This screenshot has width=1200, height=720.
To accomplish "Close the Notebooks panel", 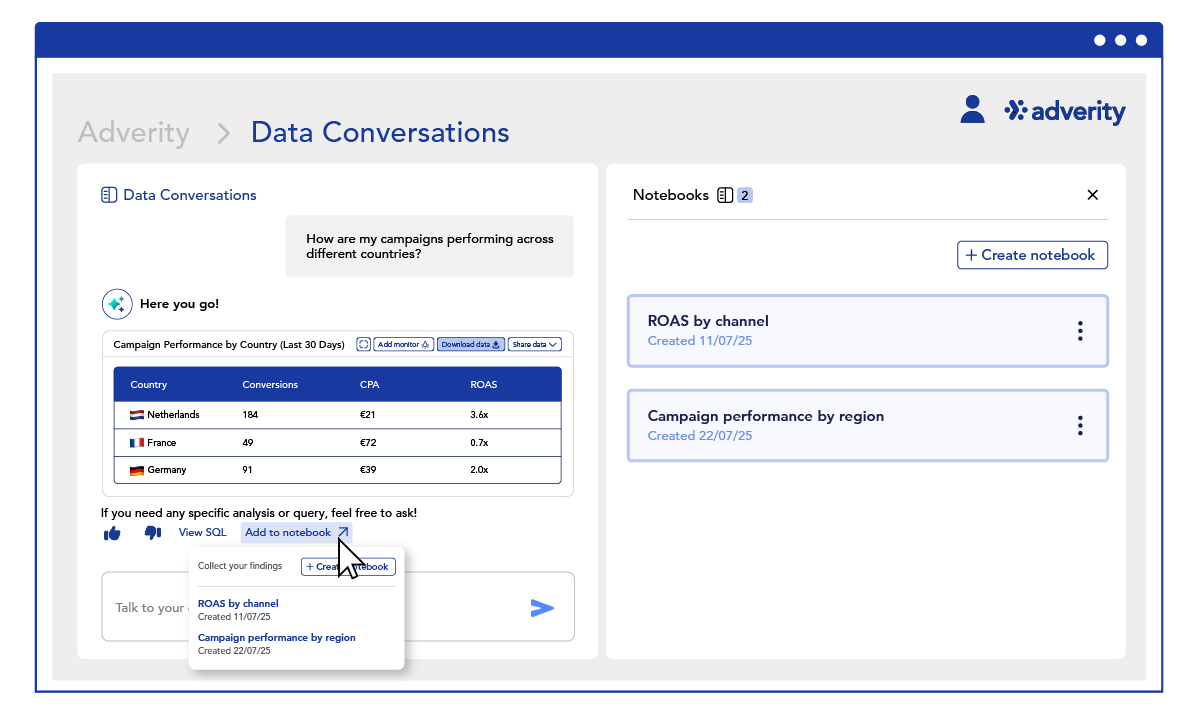I will [1092, 194].
